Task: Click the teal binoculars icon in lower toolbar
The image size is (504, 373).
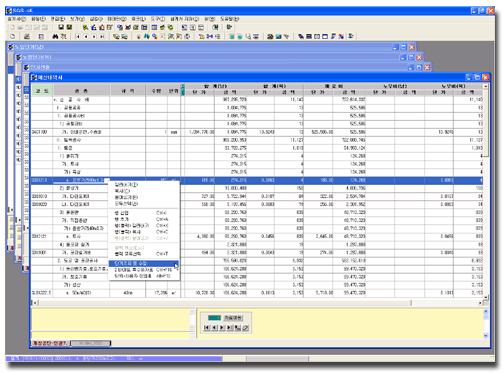Action: pyautogui.click(x=146, y=36)
